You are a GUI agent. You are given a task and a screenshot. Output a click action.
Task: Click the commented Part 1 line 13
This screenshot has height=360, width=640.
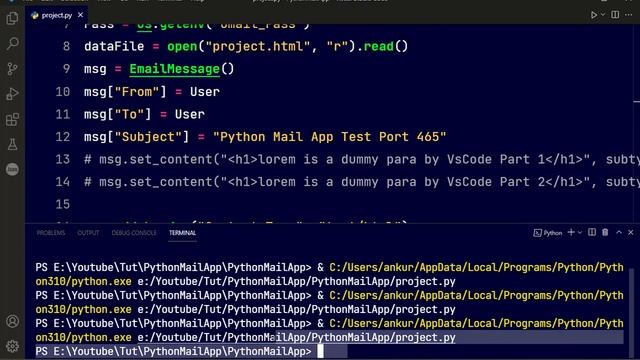coord(361,159)
